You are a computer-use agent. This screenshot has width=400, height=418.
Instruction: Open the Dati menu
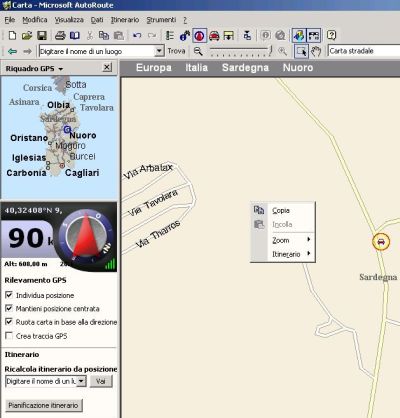point(97,20)
